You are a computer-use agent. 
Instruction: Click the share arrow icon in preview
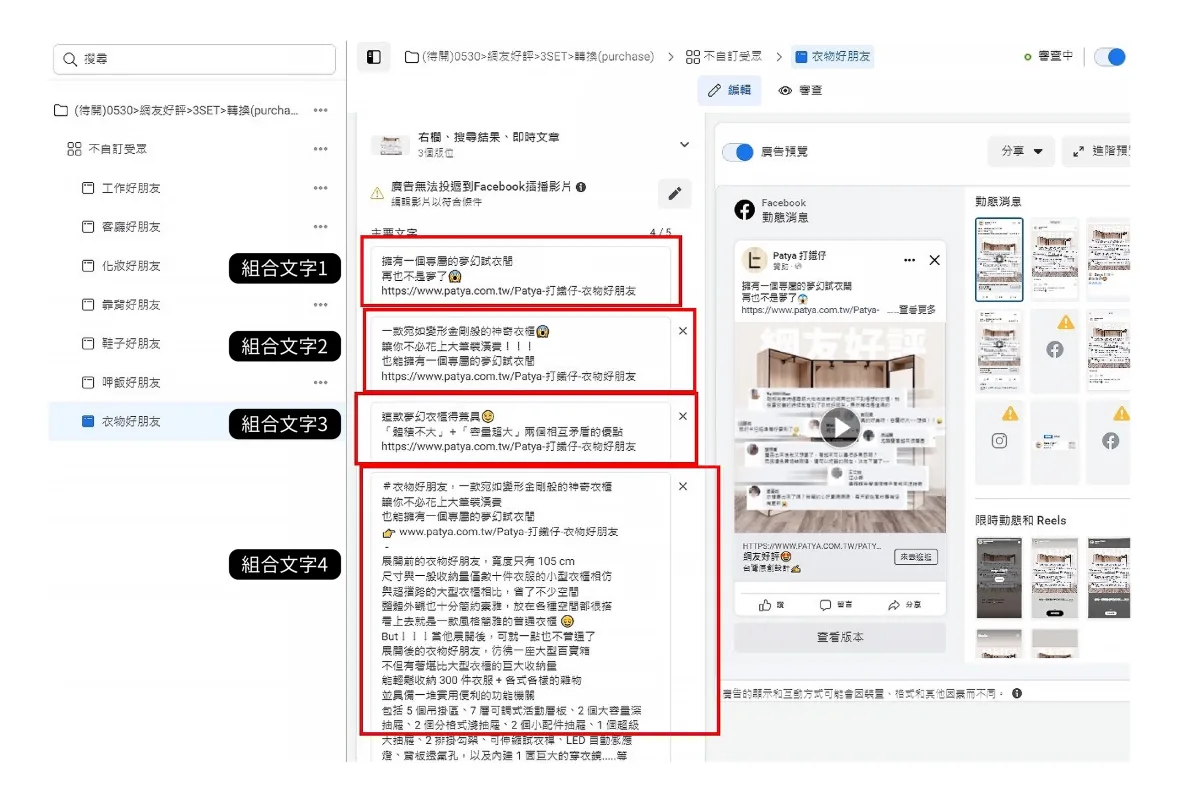(x=893, y=605)
